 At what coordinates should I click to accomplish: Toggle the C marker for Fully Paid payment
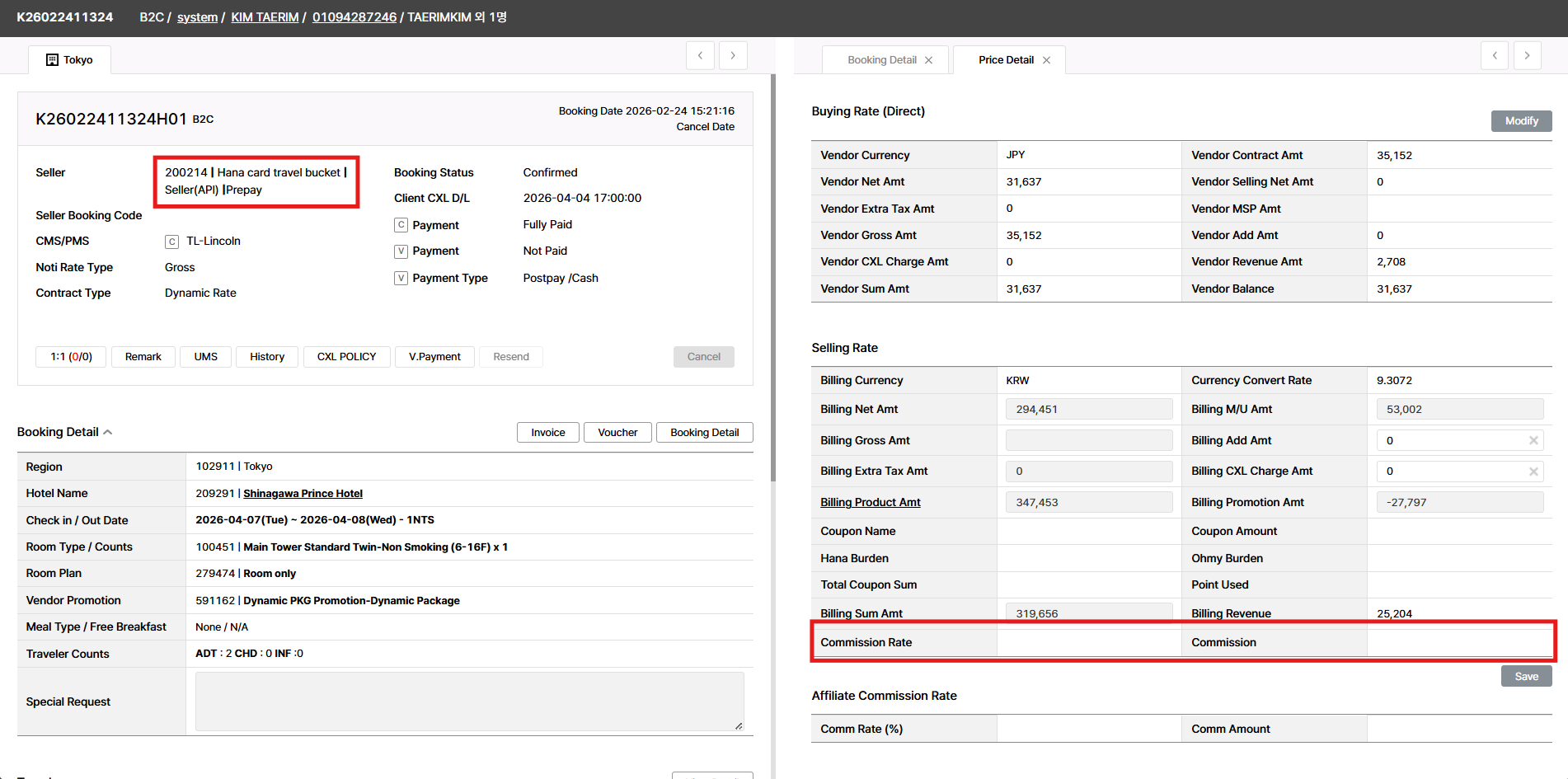pyautogui.click(x=401, y=225)
